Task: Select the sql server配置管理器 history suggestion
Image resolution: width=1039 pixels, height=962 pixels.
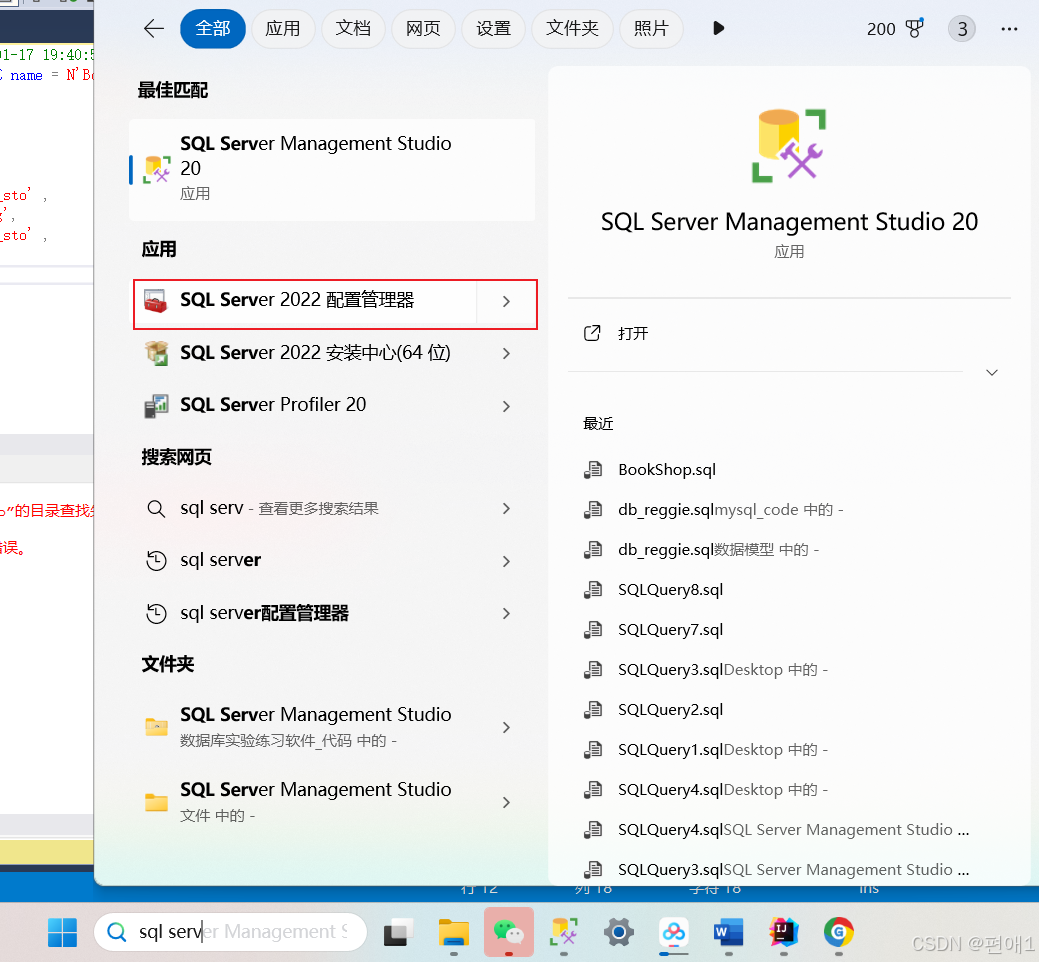Action: pyautogui.click(x=305, y=614)
